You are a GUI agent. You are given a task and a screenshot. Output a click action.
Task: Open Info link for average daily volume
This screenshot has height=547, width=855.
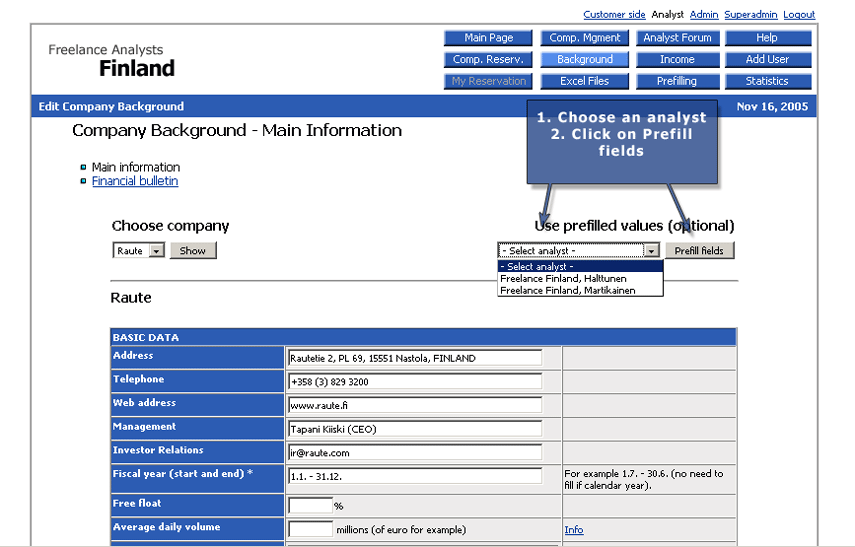coord(574,530)
